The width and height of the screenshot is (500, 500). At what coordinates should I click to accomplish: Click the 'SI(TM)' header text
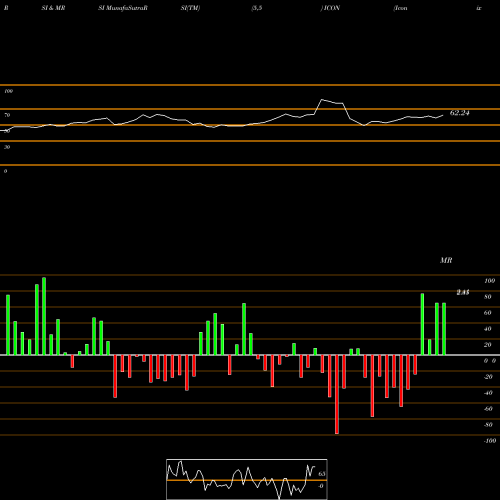coord(190,8)
